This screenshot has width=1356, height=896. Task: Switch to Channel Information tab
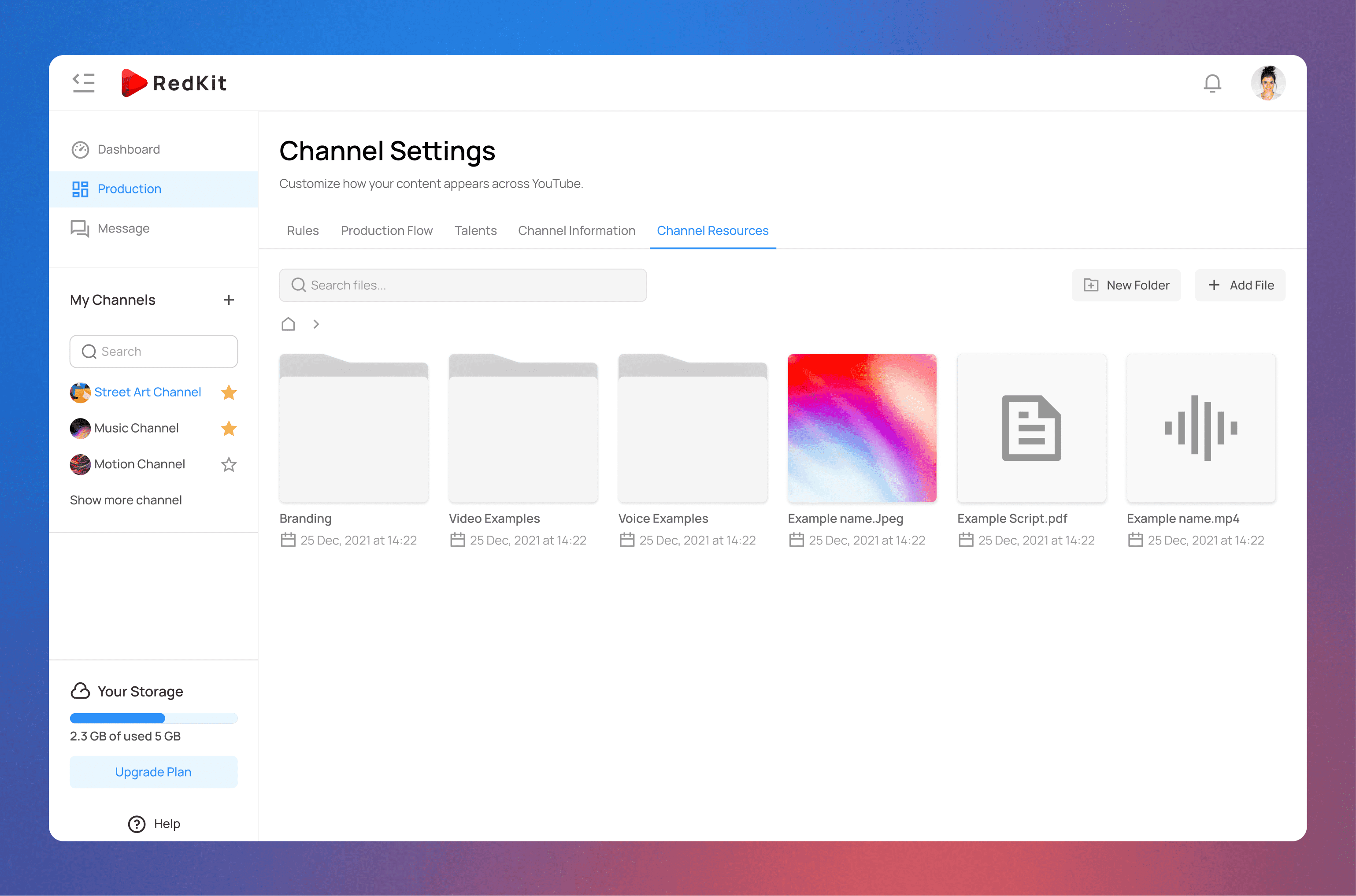click(x=576, y=230)
